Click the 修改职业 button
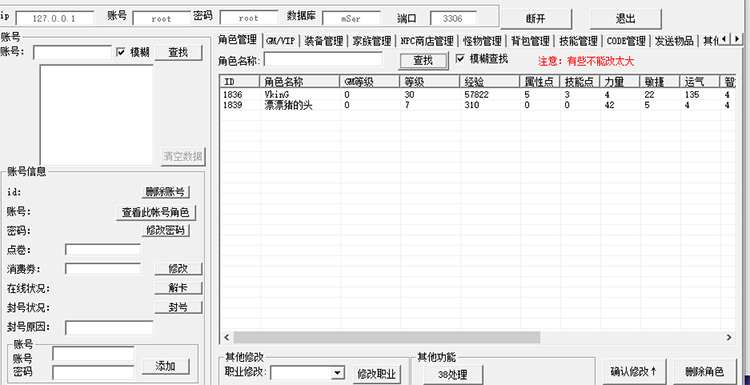The width and height of the screenshot is (750, 385). pyautogui.click(x=377, y=374)
